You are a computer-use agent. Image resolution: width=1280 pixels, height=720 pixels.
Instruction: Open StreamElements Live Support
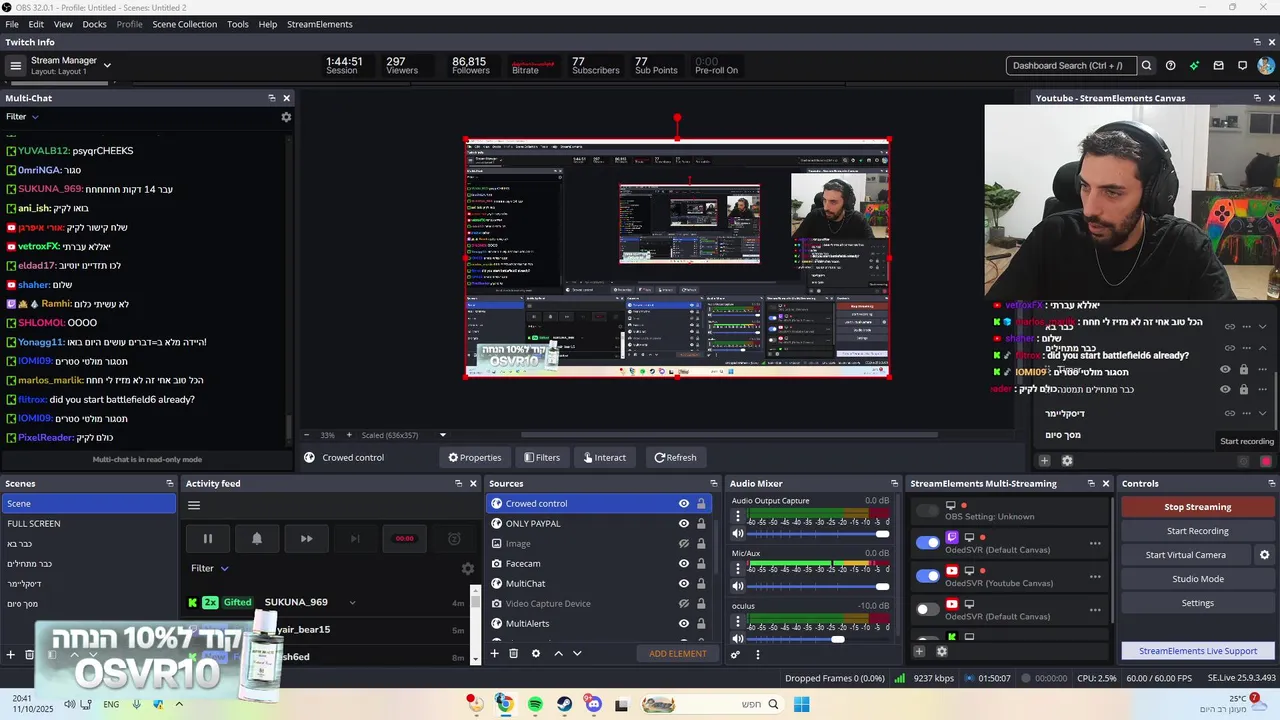(1197, 651)
